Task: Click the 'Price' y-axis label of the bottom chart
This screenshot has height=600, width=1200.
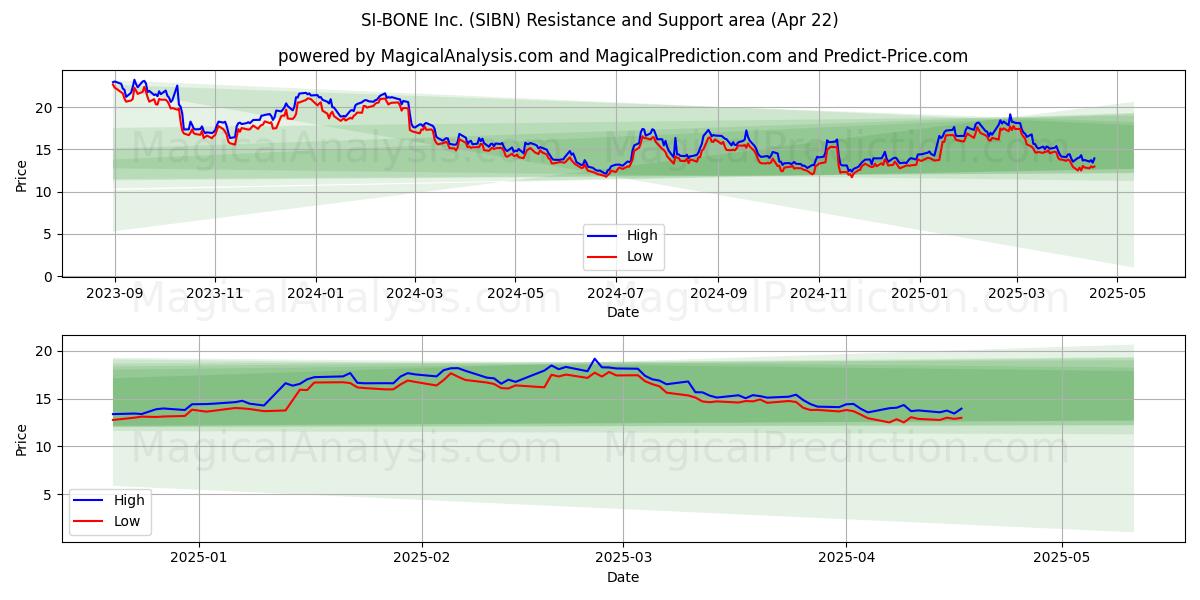Action: (x=22, y=438)
